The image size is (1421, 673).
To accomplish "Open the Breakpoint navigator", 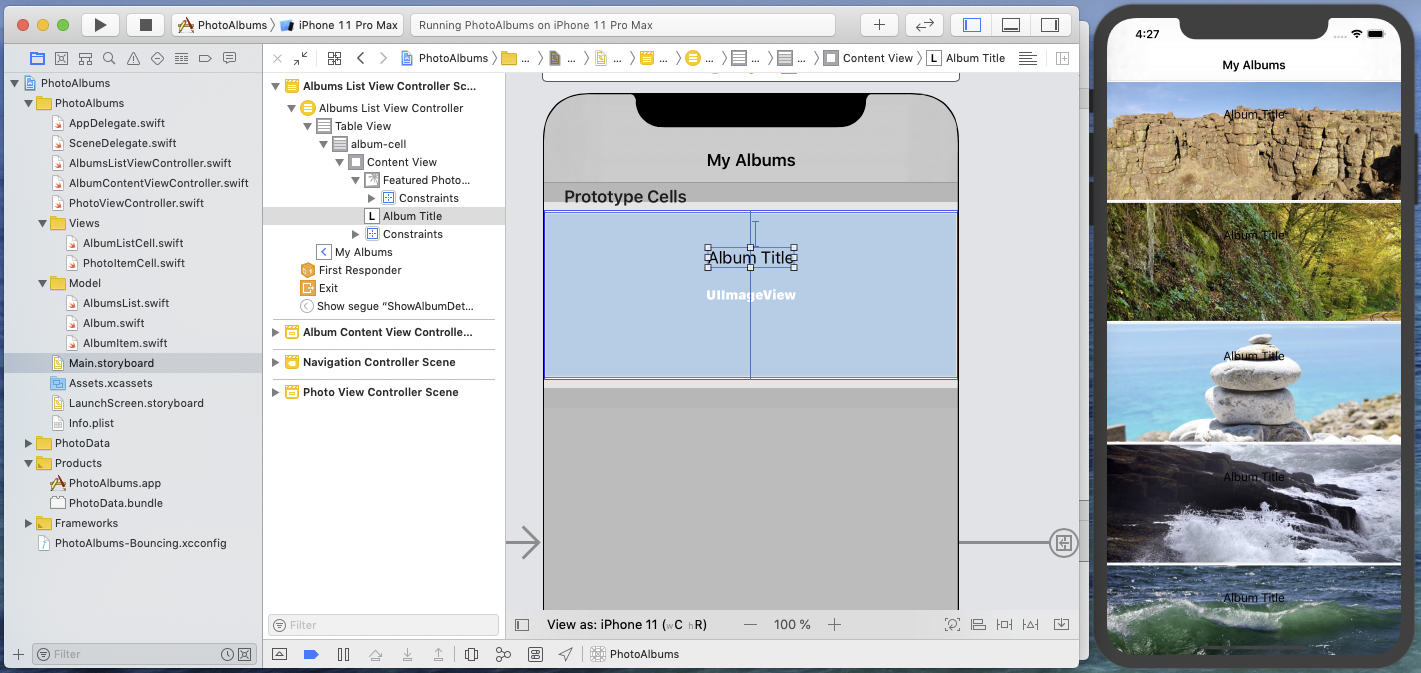I will tap(205, 58).
